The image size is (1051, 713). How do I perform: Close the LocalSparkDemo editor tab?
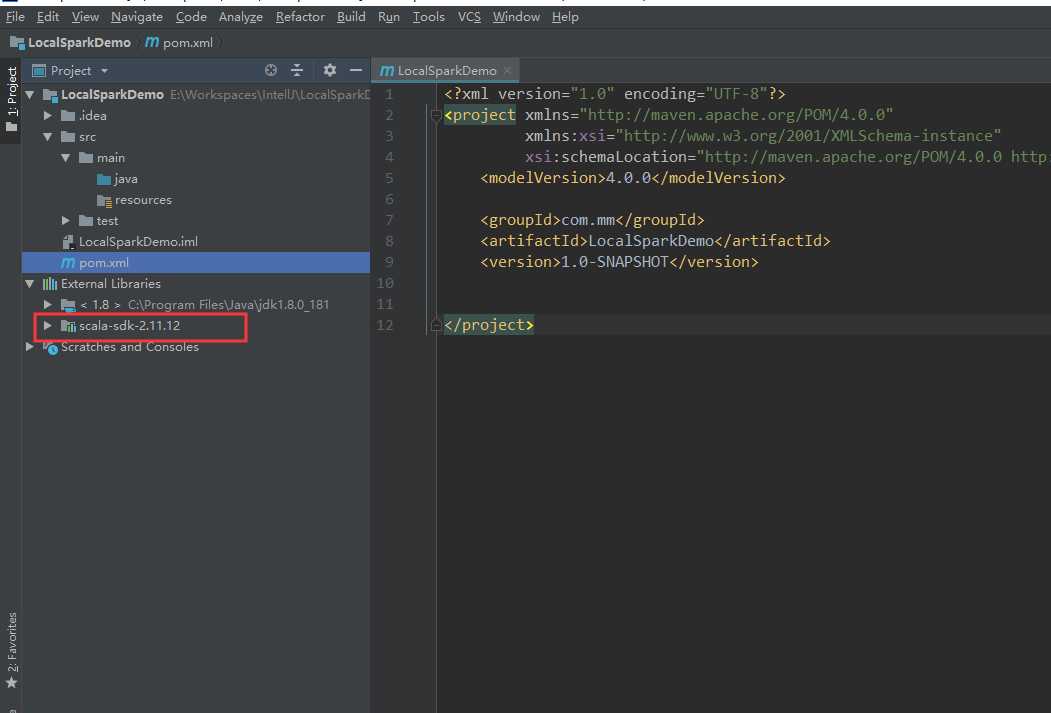tap(507, 70)
